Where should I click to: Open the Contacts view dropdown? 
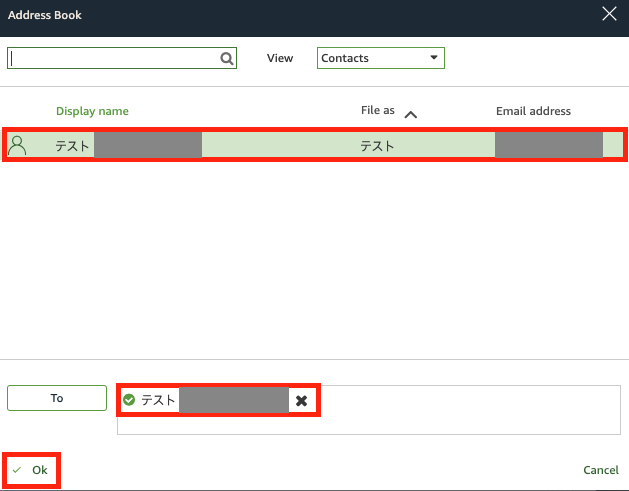pyautogui.click(x=380, y=58)
